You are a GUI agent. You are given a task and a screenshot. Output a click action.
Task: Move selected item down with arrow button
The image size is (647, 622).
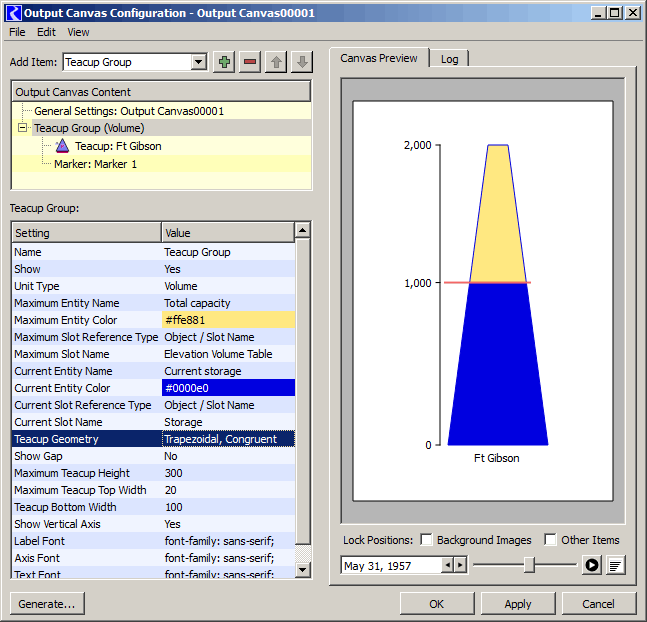coord(302,62)
